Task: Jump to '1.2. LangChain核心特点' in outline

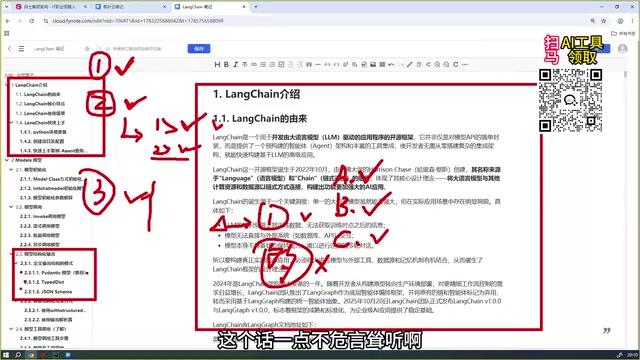Action: [40, 104]
